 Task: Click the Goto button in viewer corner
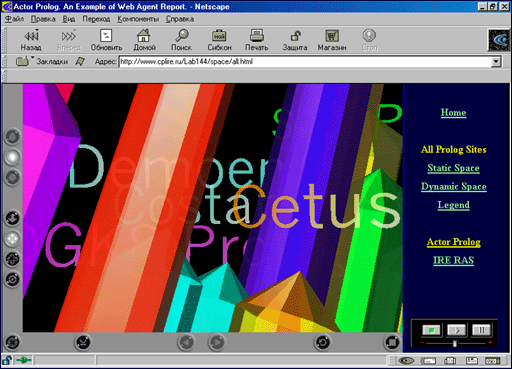[x=12, y=342]
